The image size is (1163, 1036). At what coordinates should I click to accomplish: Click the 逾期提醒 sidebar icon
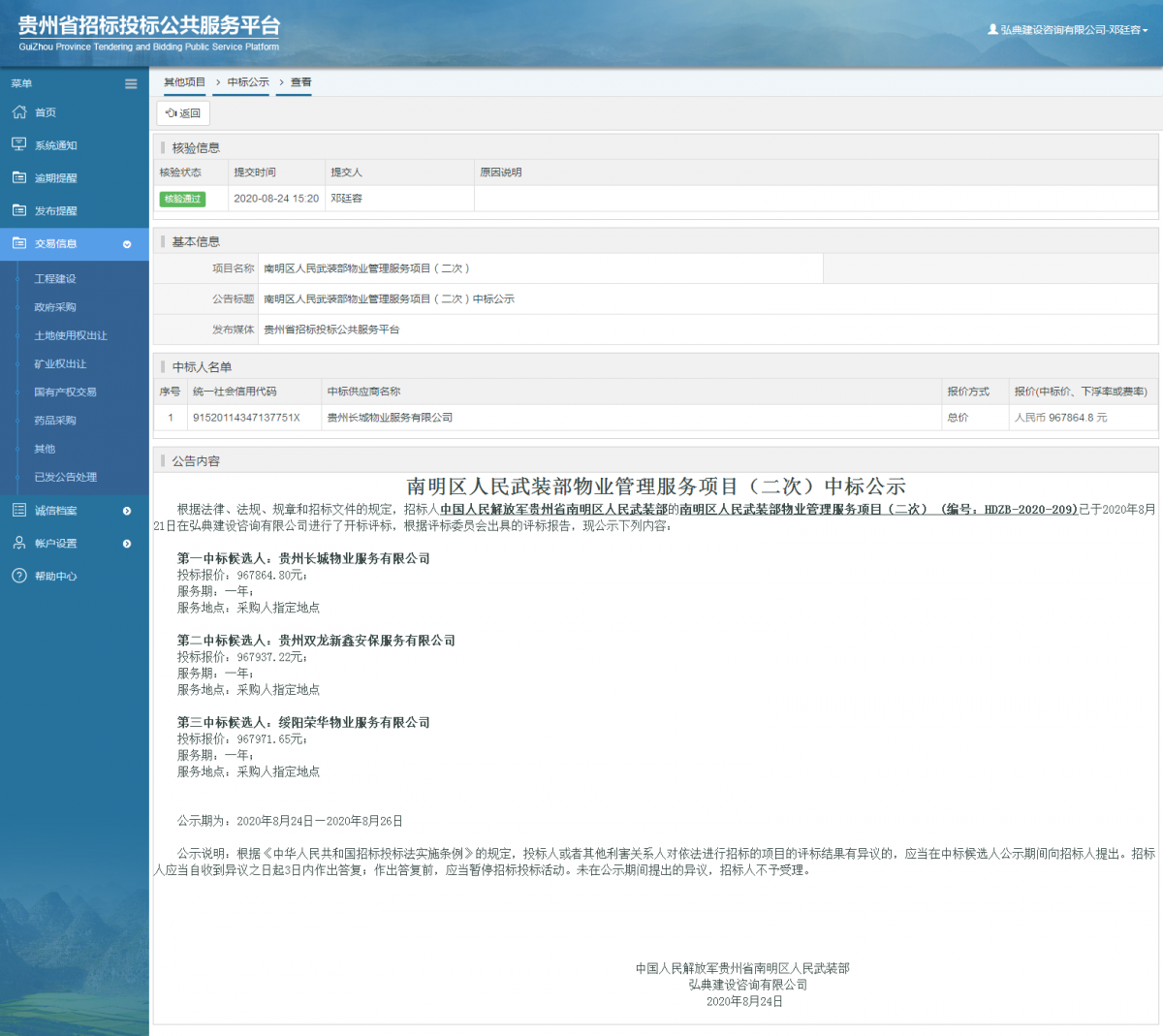pos(19,177)
